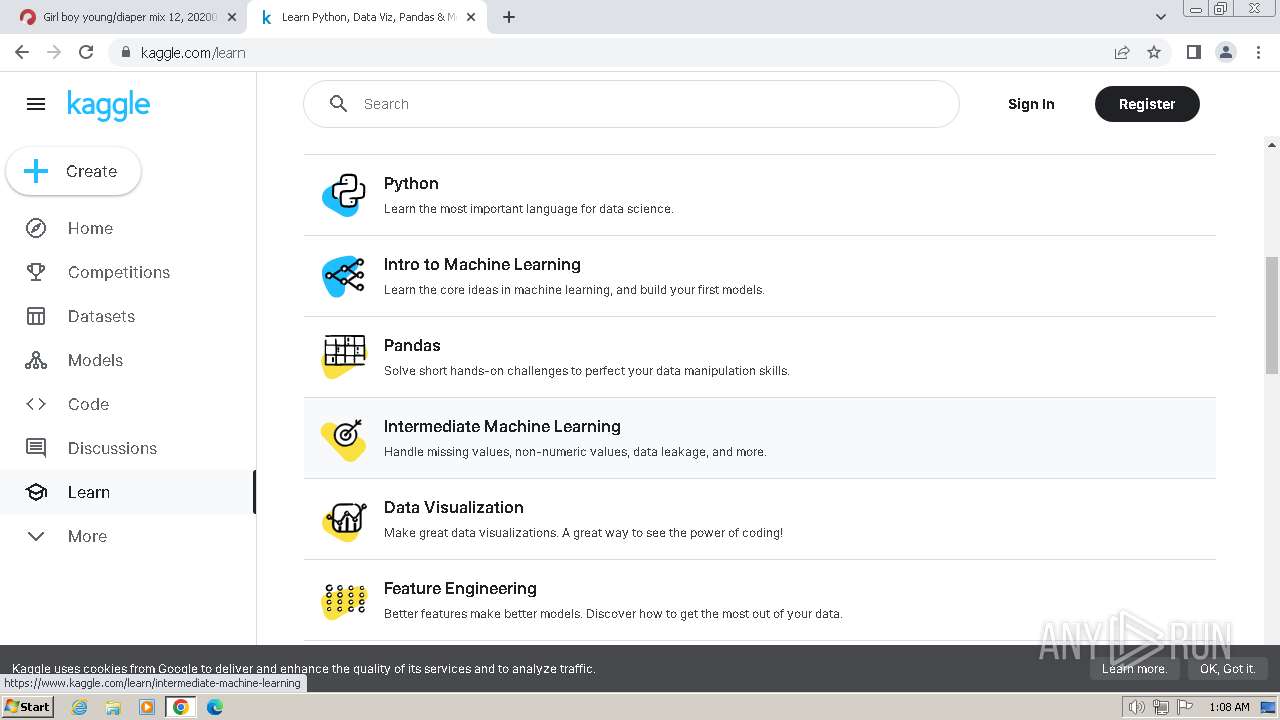The height and width of the screenshot is (720, 1280).
Task: Click Learn more in cookie banner
Action: pos(1134,669)
